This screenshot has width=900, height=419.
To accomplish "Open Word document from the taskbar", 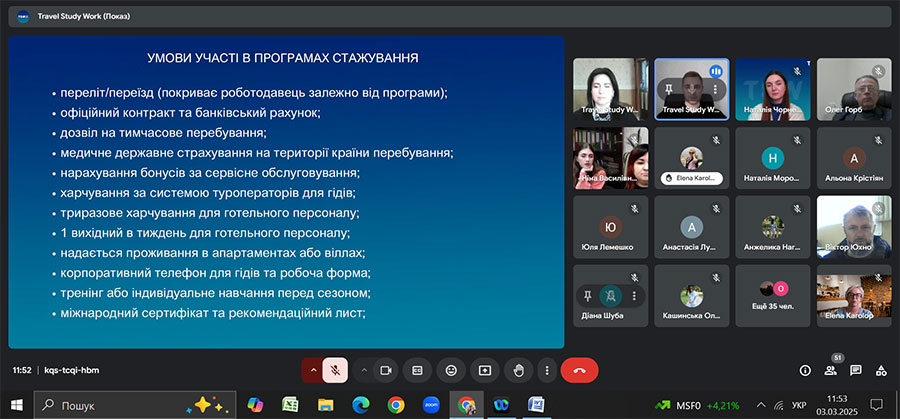I will coord(536,405).
